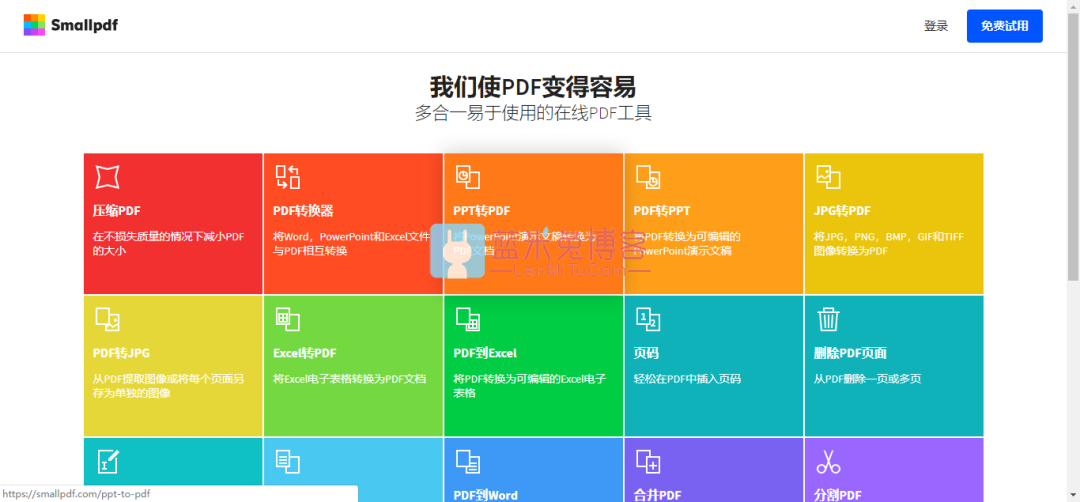Click the 合并PDF merge icon

point(648,461)
